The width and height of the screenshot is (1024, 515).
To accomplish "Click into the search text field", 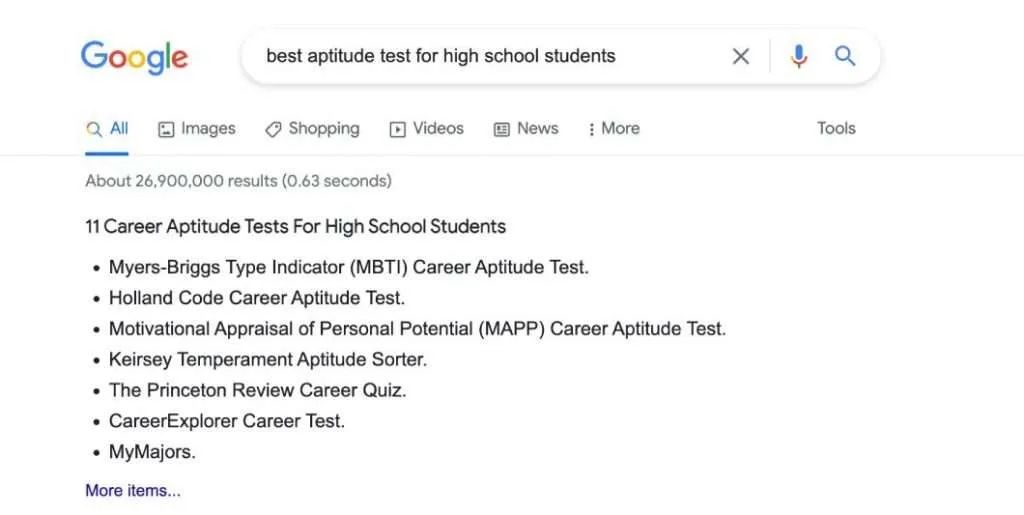I will pos(480,56).
